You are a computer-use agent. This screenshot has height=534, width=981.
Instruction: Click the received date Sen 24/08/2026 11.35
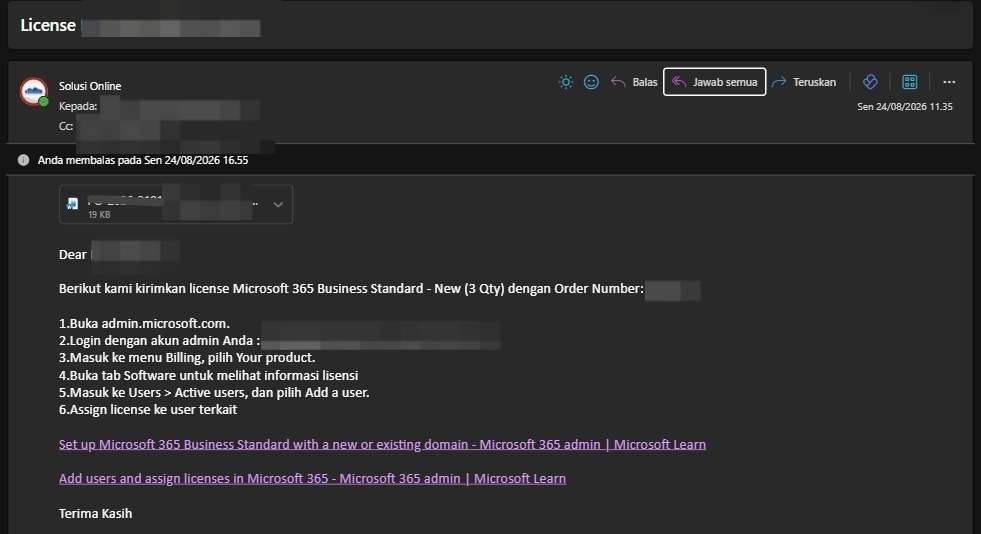tap(905, 107)
